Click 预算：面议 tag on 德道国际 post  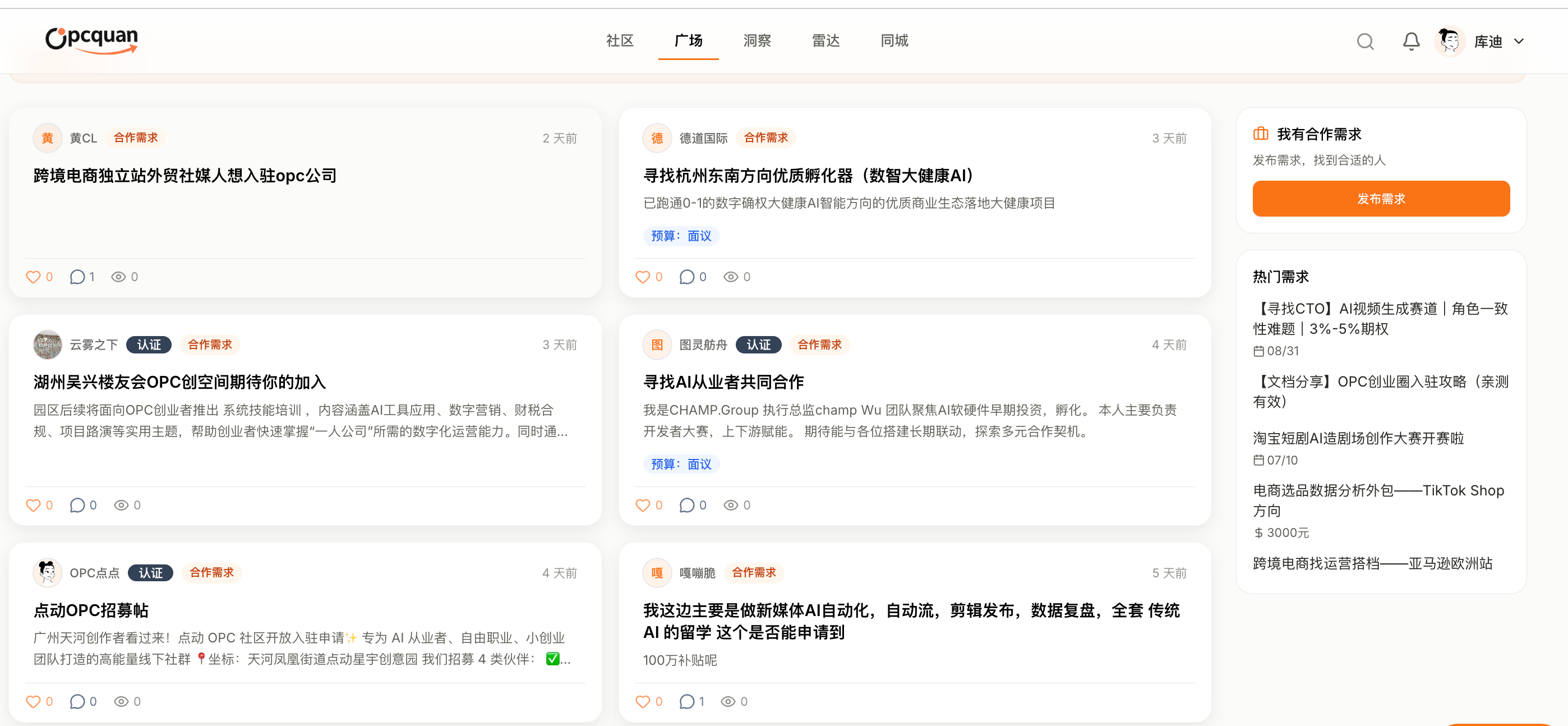[x=681, y=236]
